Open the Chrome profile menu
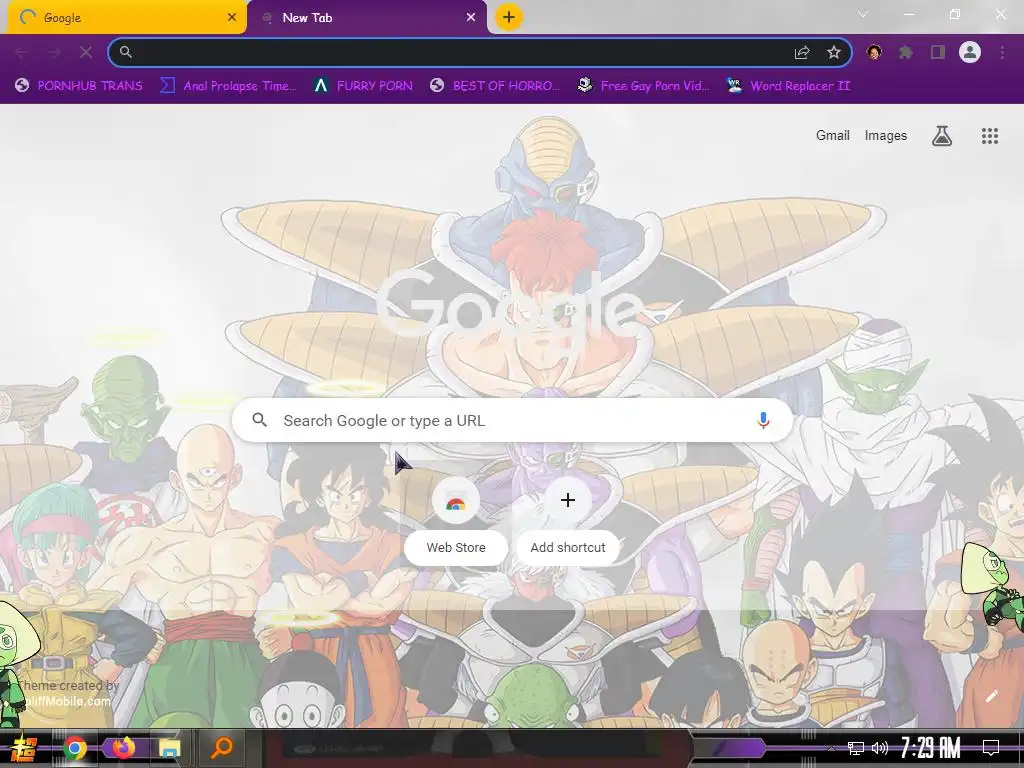The image size is (1024, 768). 970,52
